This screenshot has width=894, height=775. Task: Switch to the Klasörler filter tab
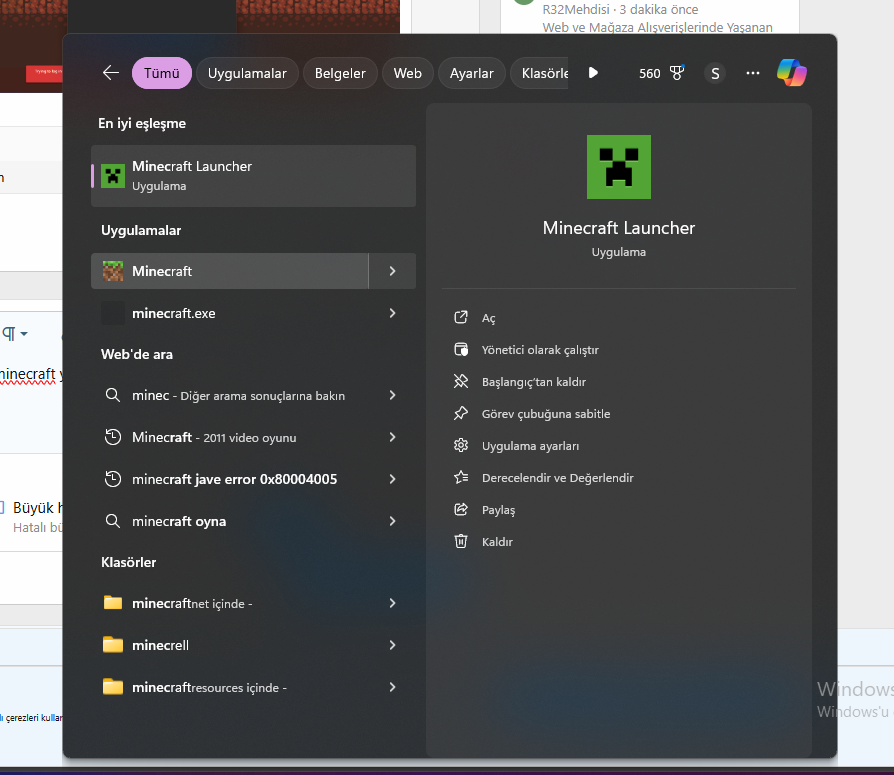tap(541, 73)
